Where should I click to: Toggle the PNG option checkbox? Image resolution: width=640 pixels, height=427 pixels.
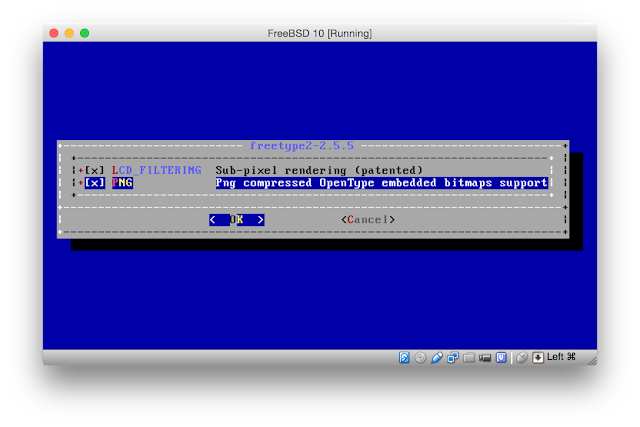click(x=94, y=182)
